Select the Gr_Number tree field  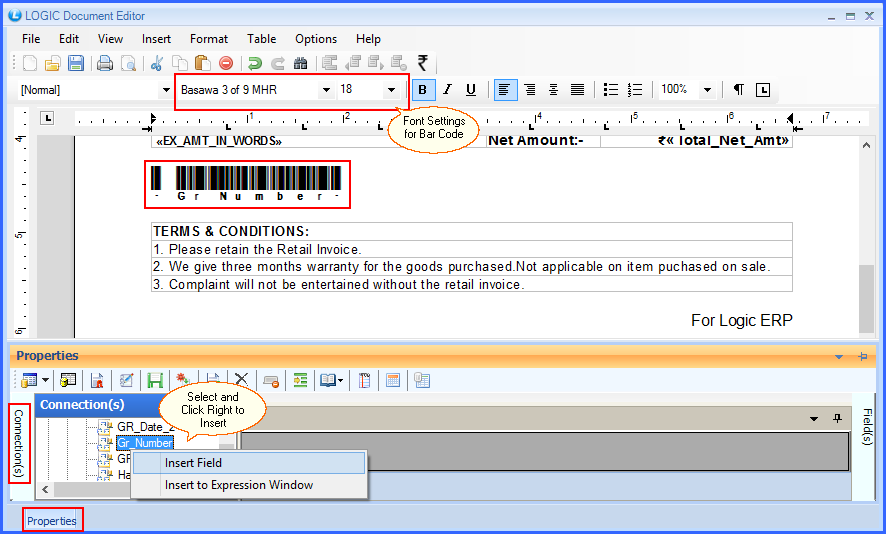pyautogui.click(x=145, y=443)
